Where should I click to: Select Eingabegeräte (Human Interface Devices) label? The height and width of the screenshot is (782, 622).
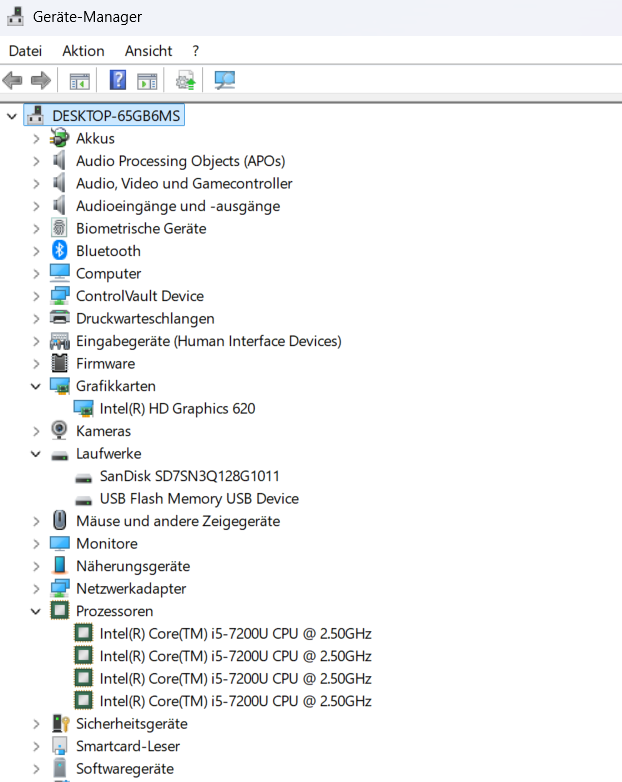click(208, 341)
